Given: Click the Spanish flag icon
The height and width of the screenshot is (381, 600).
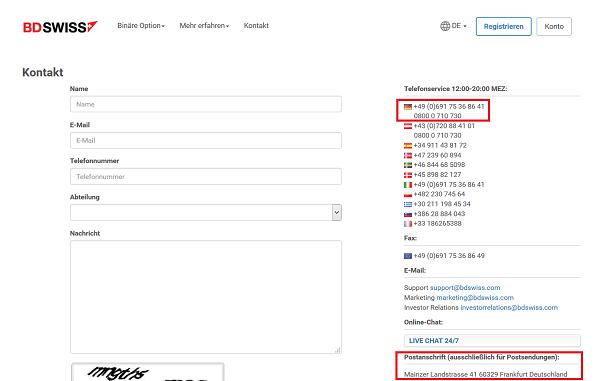Looking at the screenshot, I should point(408,146).
